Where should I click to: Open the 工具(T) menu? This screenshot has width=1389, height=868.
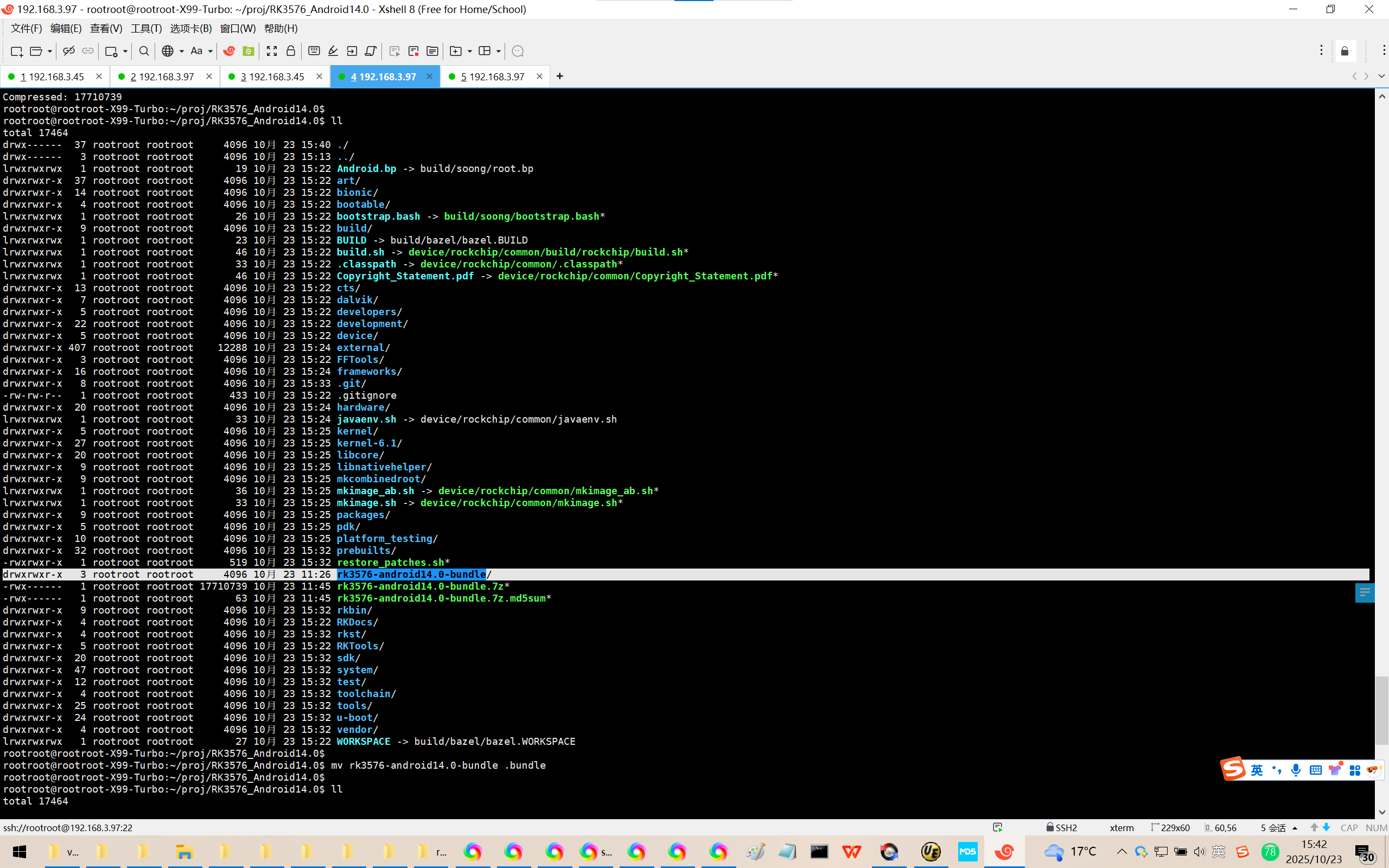click(x=146, y=28)
